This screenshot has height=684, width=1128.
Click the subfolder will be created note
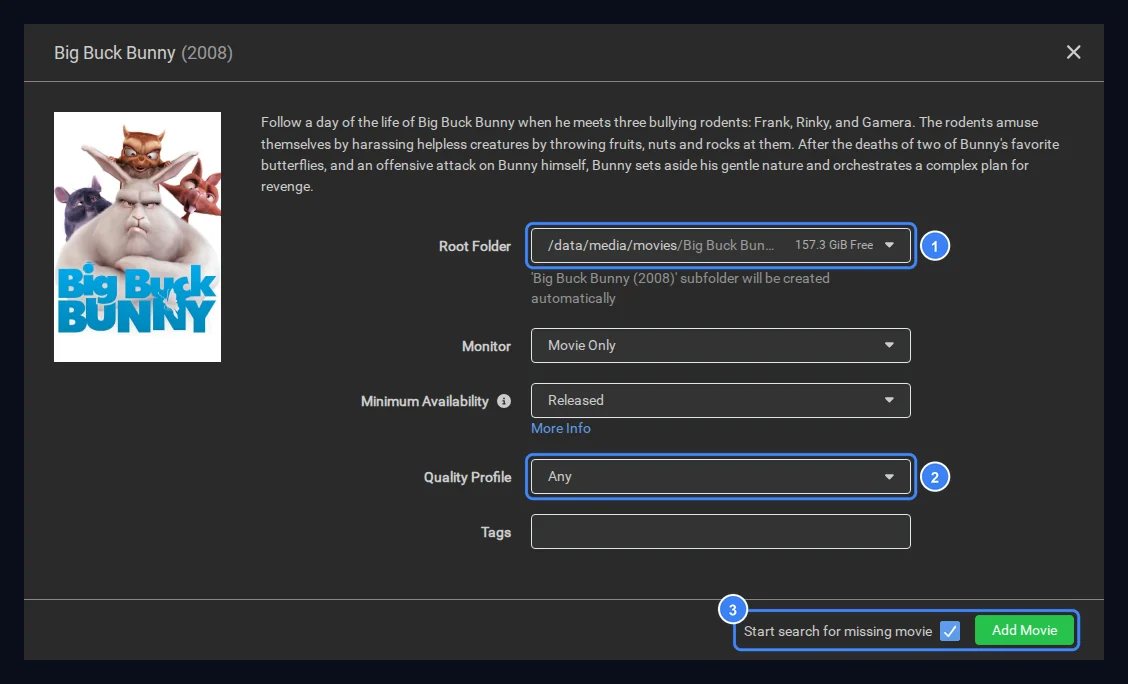[680, 288]
